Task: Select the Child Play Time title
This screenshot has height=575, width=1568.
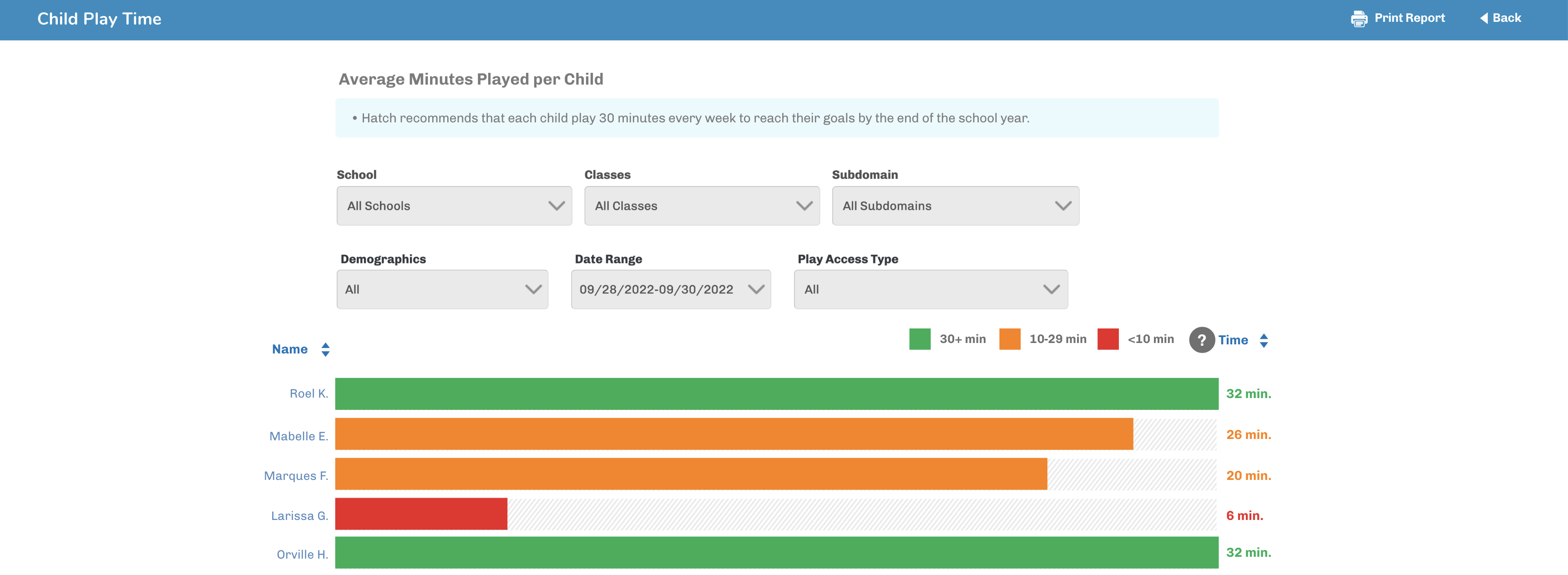Action: tap(99, 18)
